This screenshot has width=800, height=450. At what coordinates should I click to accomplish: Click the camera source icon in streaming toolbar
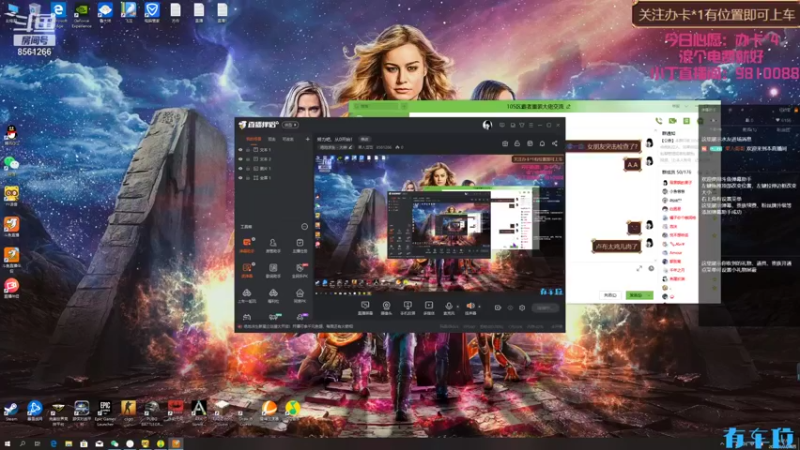click(386, 307)
